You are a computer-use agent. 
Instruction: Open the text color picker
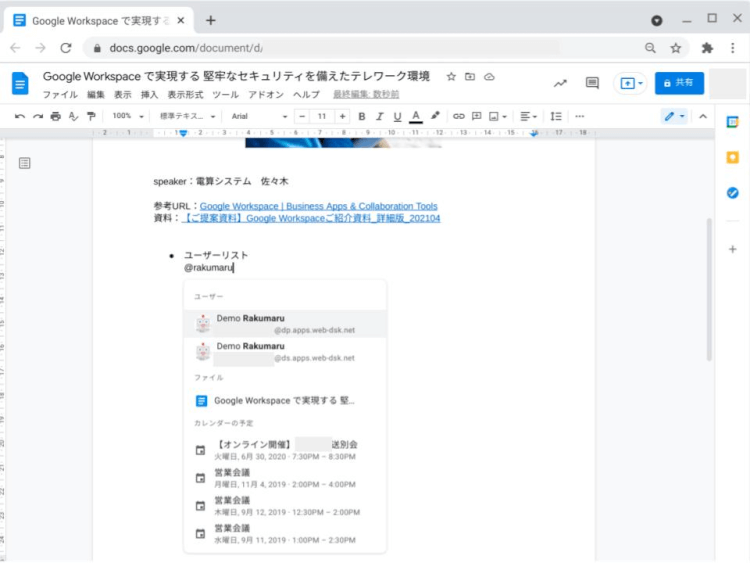[x=416, y=116]
